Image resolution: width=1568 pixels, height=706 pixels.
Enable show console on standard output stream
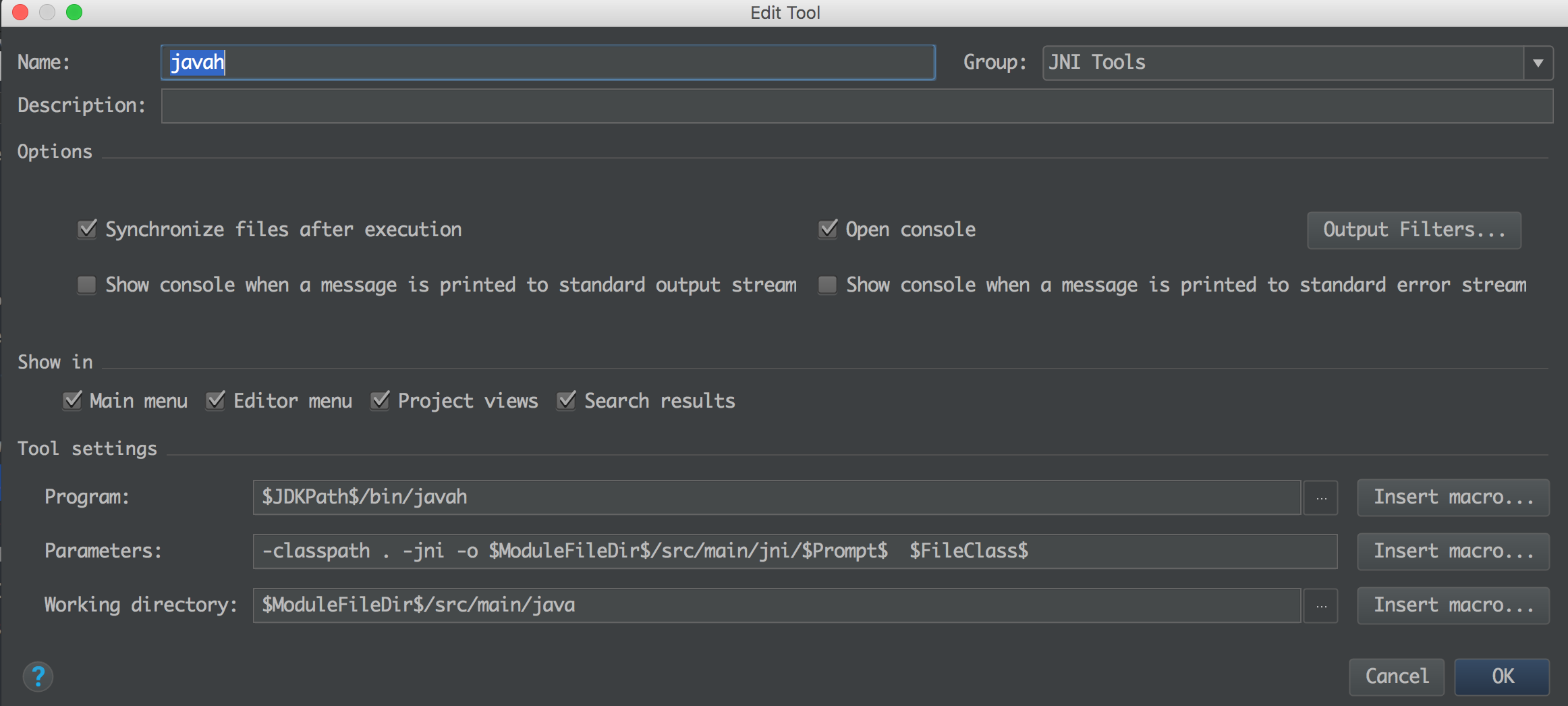(x=87, y=285)
